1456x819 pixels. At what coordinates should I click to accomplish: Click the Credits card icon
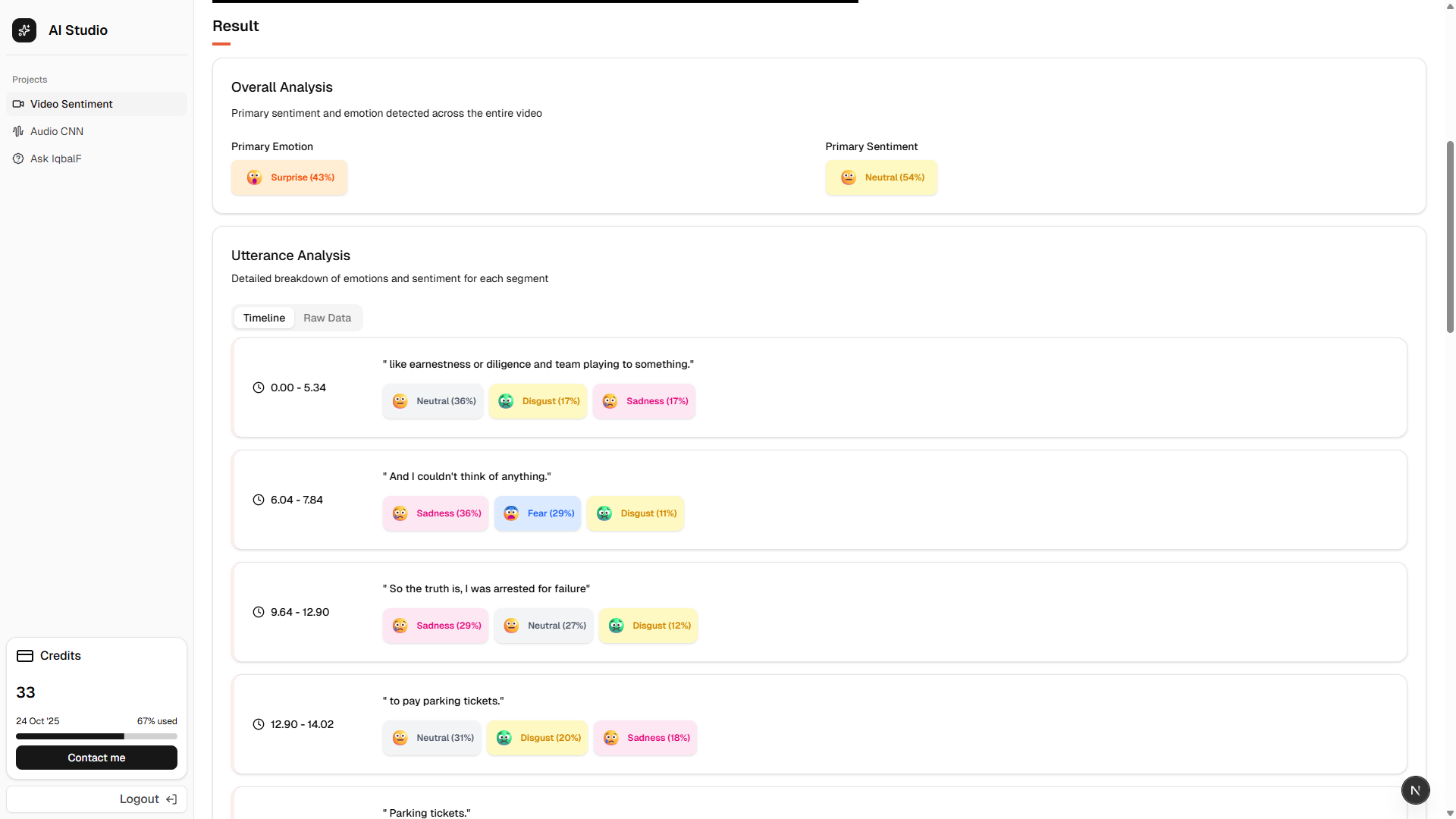[x=25, y=656]
